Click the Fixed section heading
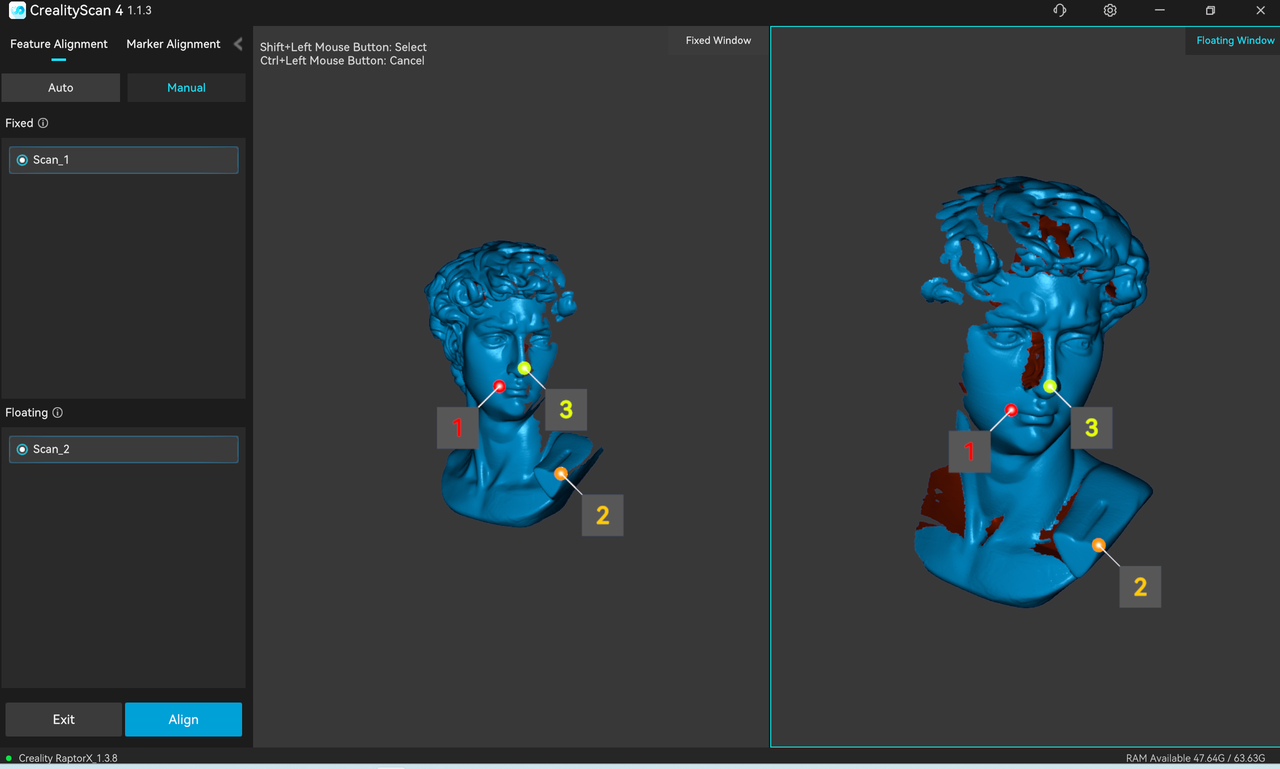 [x=19, y=123]
